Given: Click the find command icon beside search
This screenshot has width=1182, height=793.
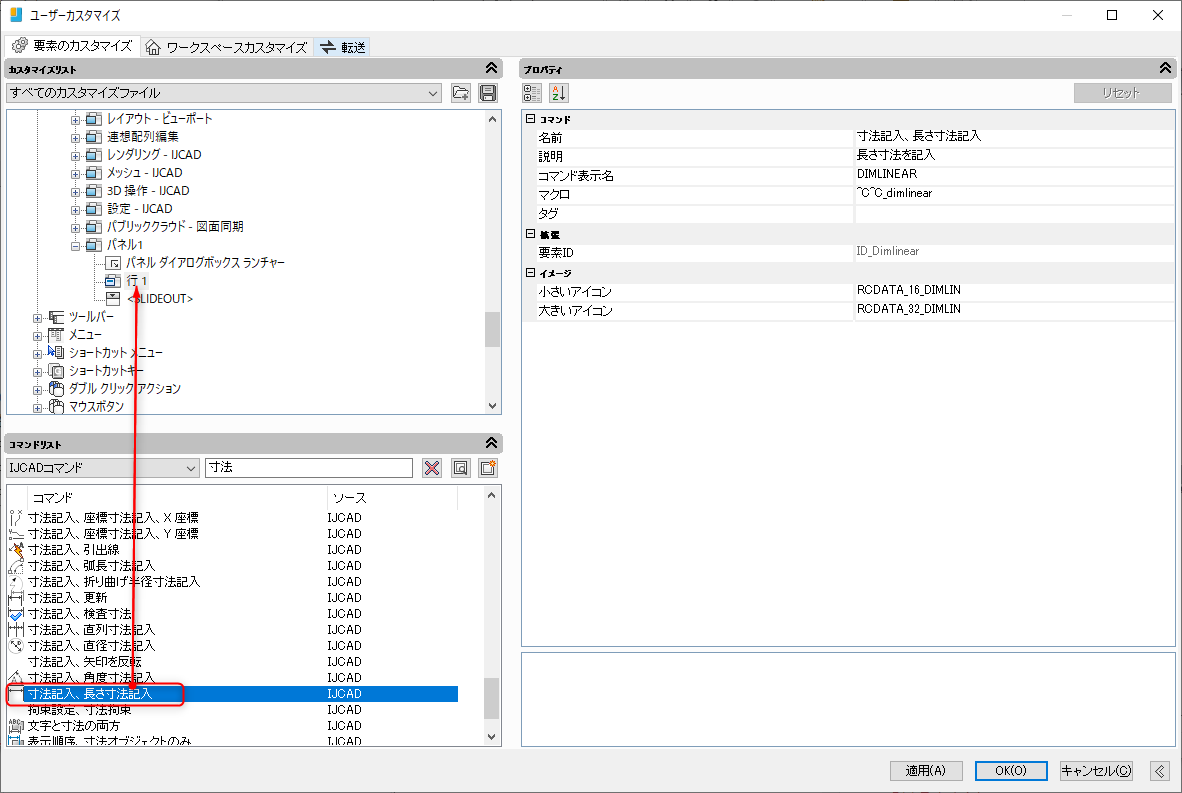Looking at the screenshot, I should coord(461,468).
